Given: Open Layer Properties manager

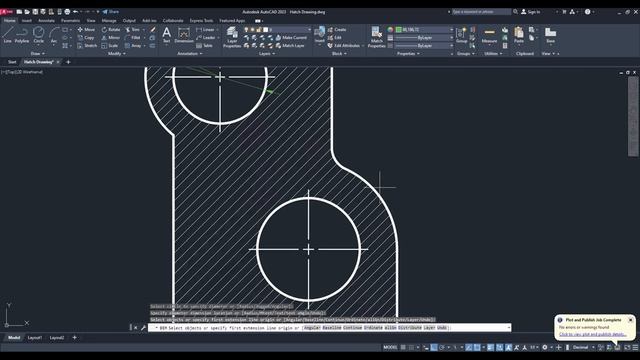Looking at the screenshot, I should pyautogui.click(x=232, y=37).
